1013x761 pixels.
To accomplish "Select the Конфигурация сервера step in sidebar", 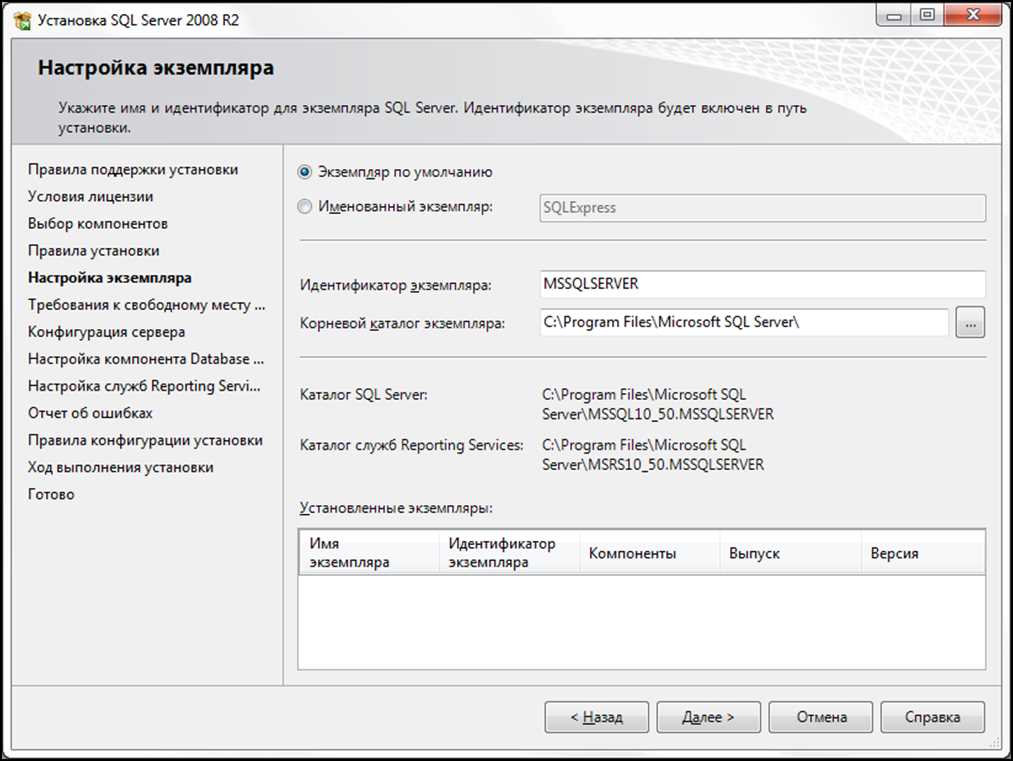I will (106, 332).
